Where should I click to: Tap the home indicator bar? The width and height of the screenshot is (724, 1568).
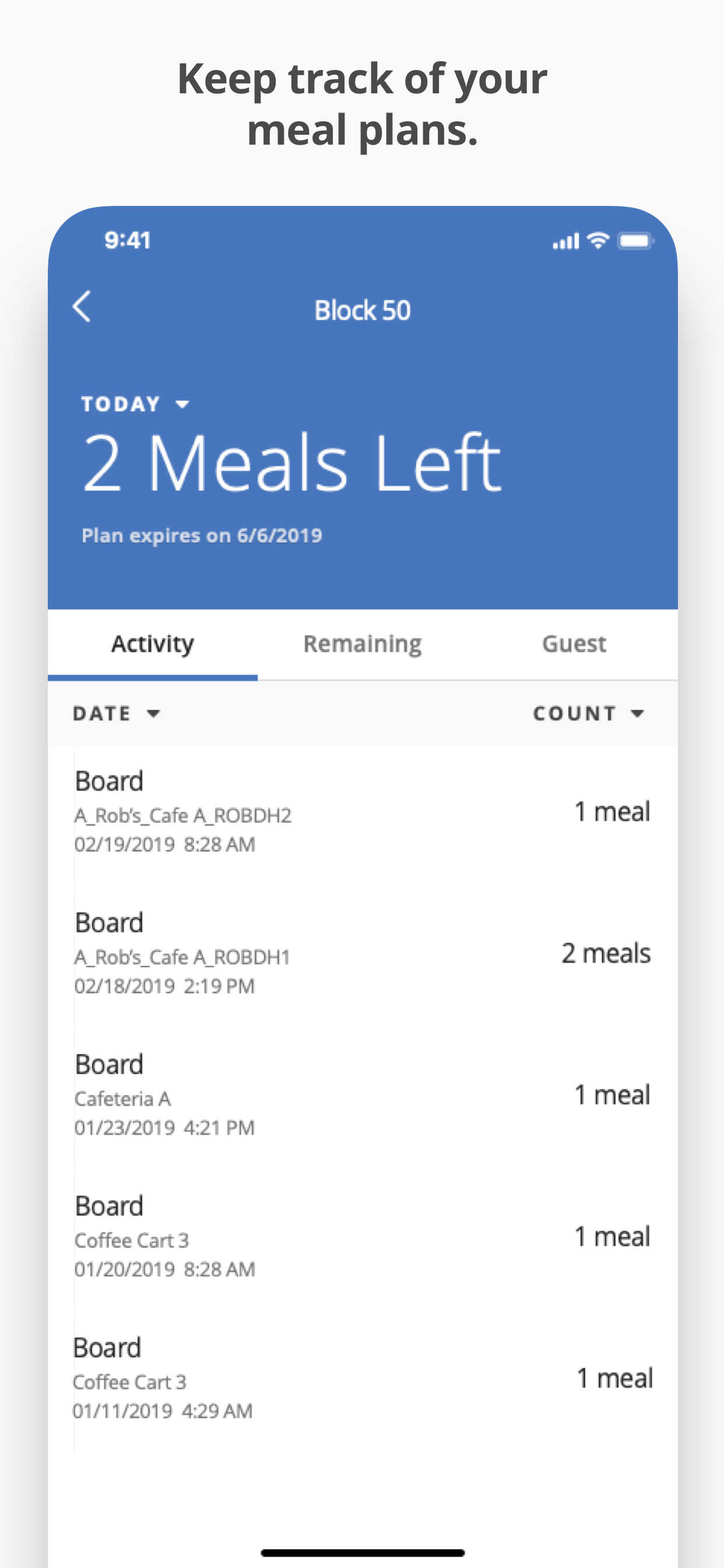(x=363, y=1553)
